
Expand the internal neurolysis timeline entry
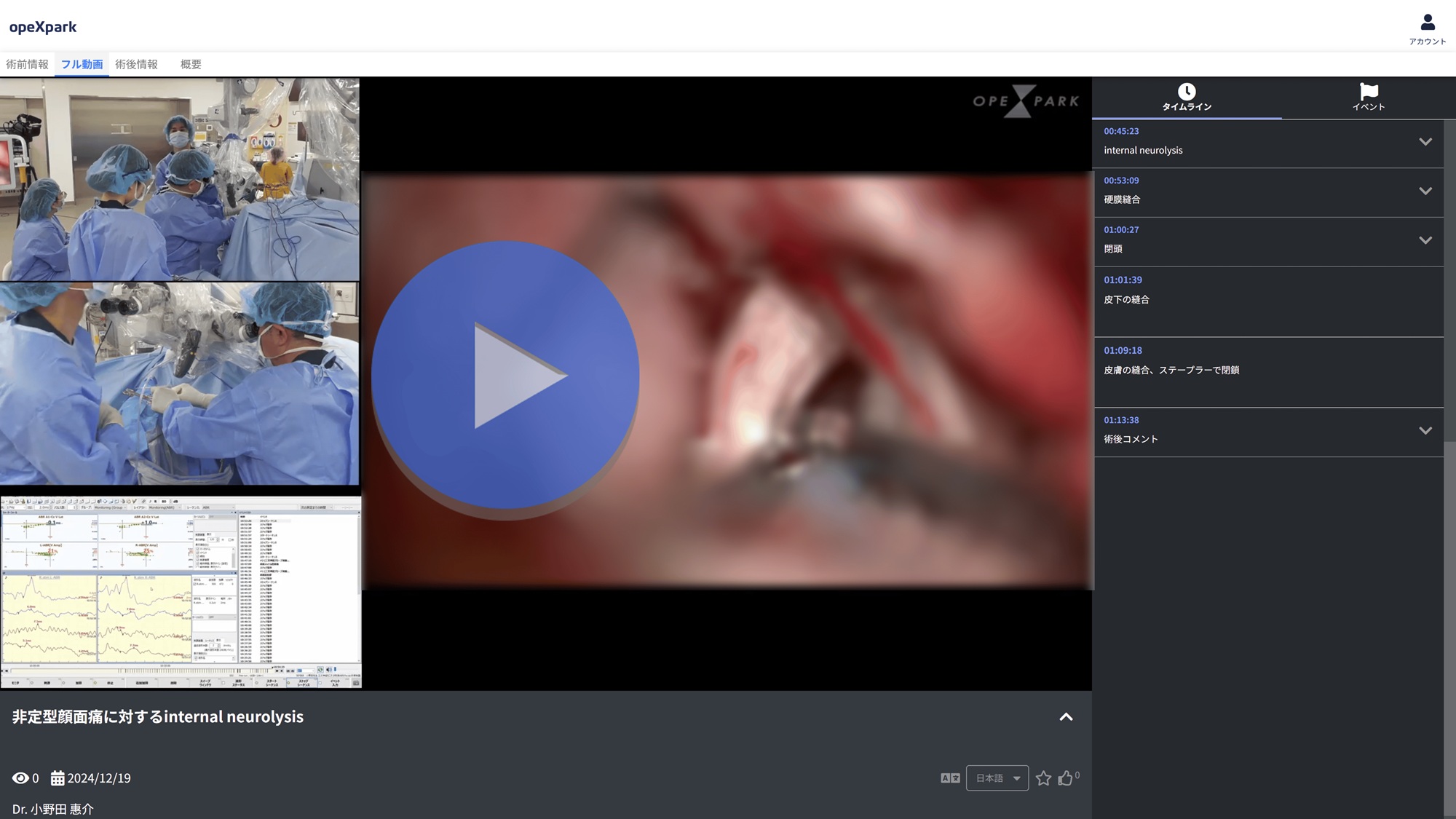pyautogui.click(x=1425, y=142)
